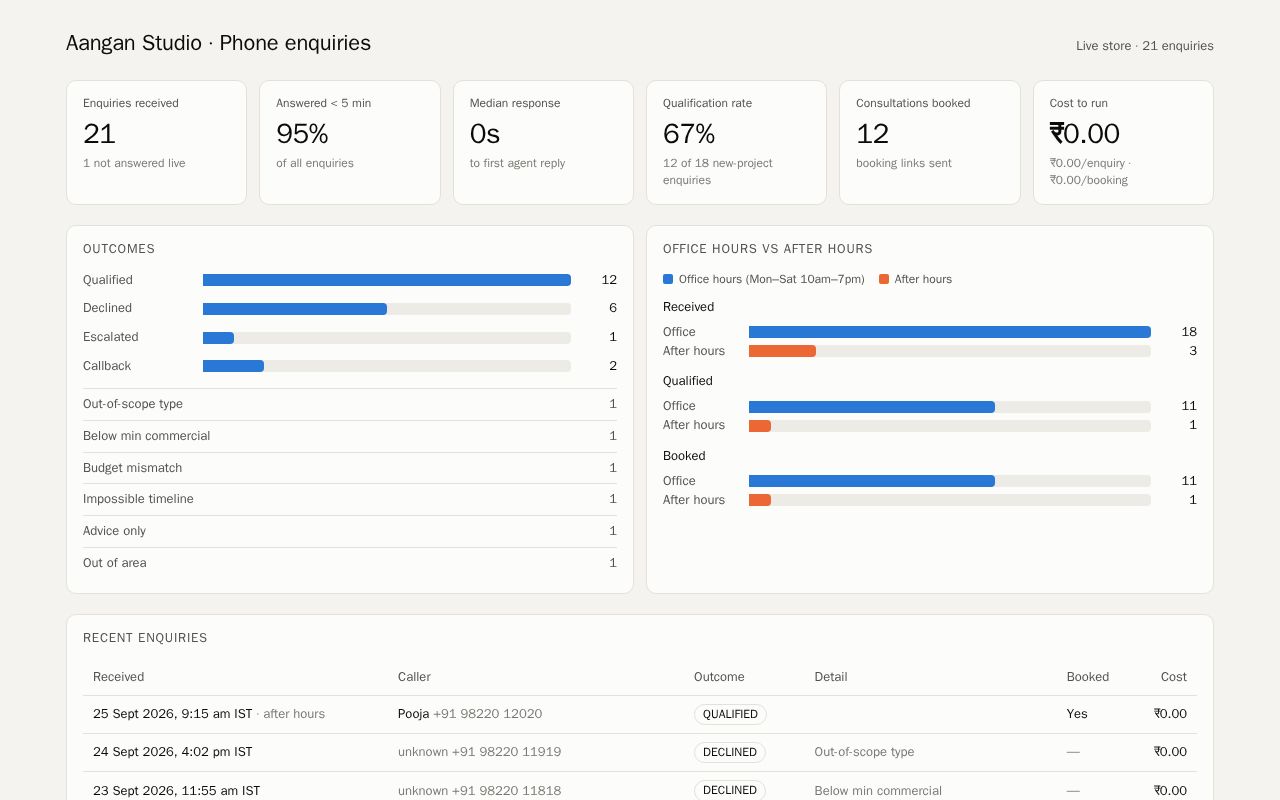1280x800 pixels.
Task: Click the Outcome column header
Action: point(719,677)
